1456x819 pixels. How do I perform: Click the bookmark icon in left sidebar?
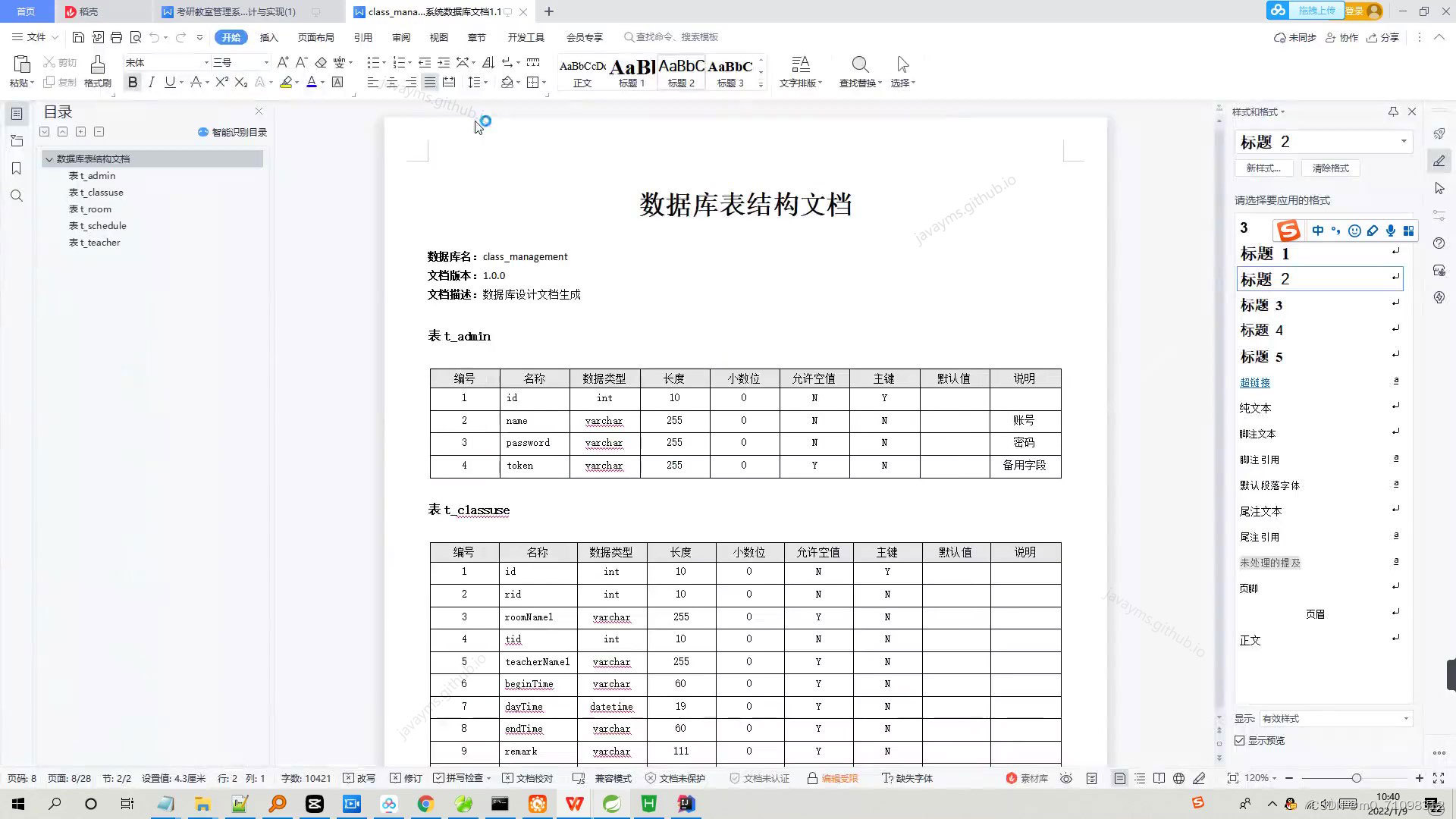[17, 168]
